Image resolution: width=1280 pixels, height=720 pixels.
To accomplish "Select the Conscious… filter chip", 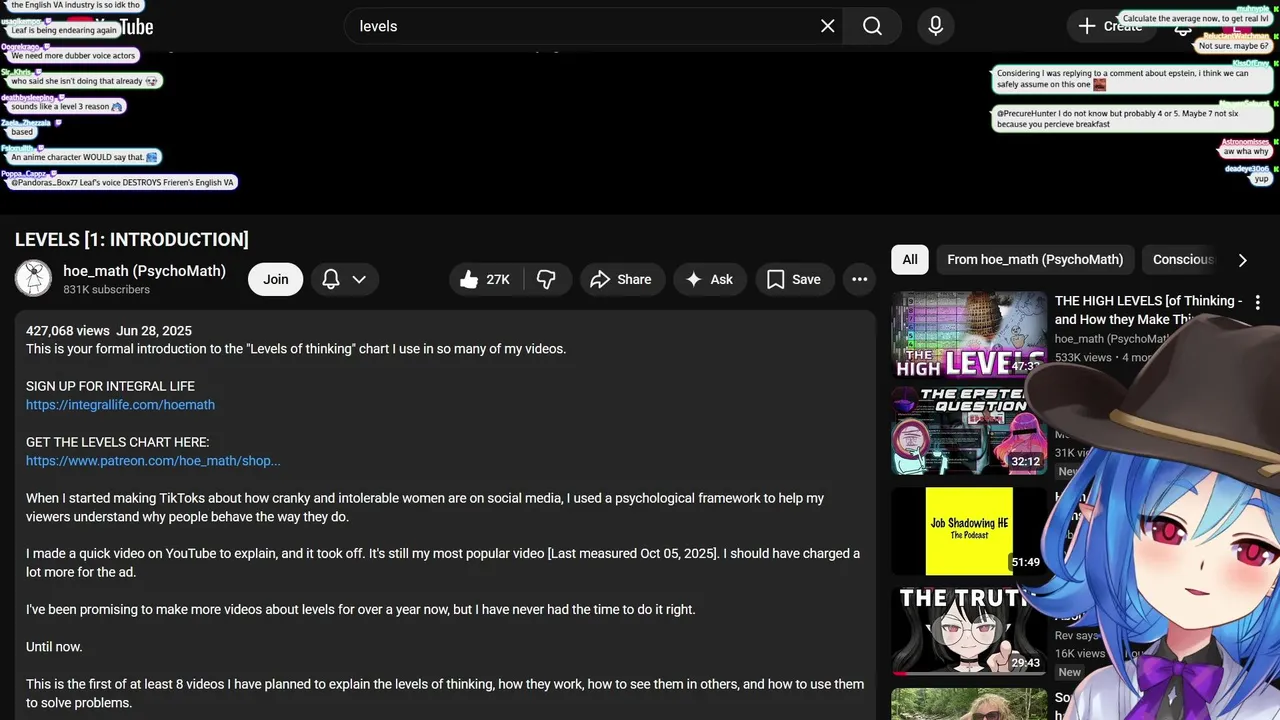I will 1181,260.
